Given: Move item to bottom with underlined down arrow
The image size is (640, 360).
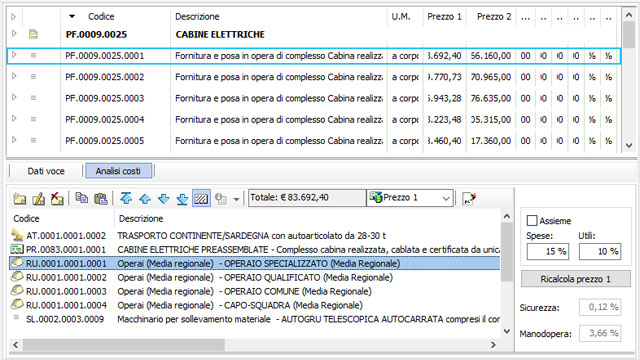Looking at the screenshot, I should [182, 199].
